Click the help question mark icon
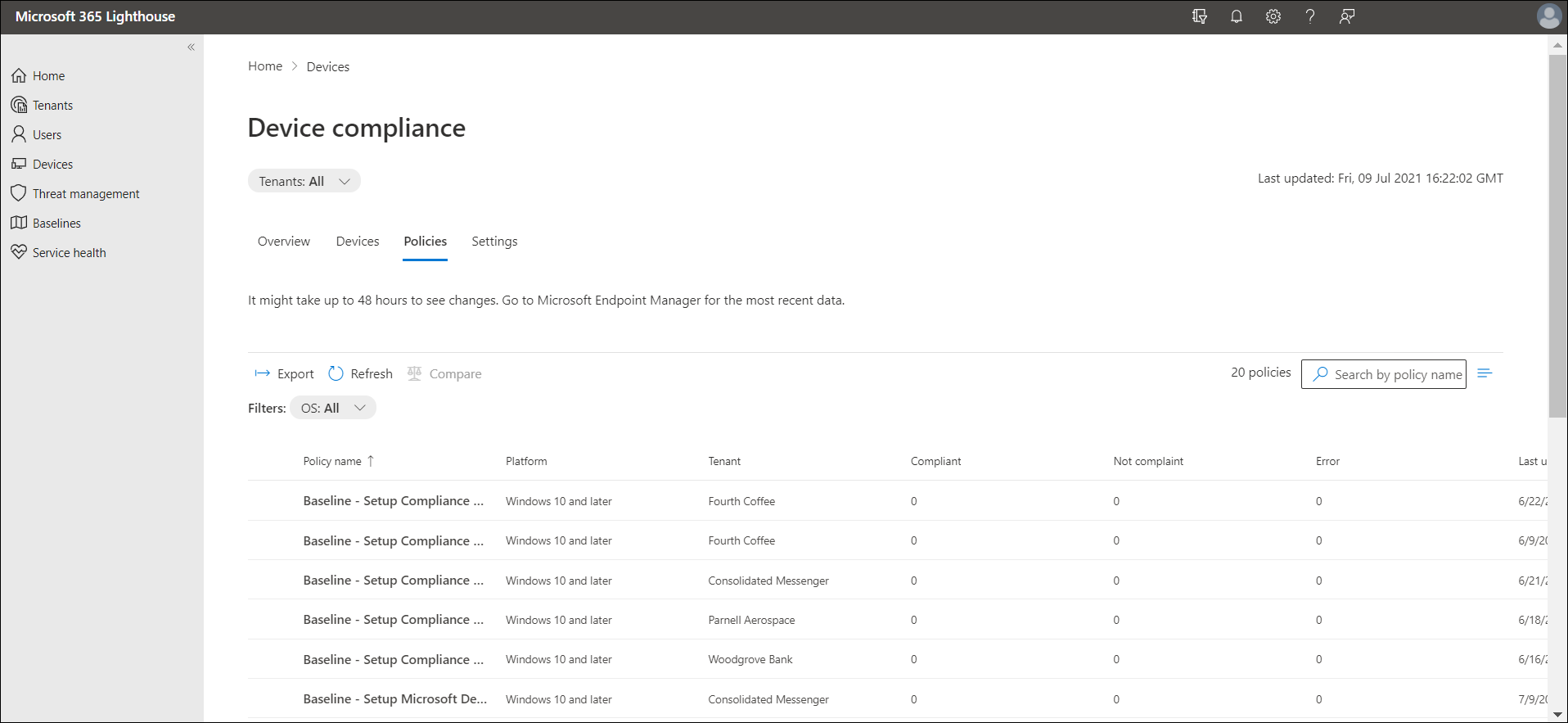 [x=1309, y=16]
